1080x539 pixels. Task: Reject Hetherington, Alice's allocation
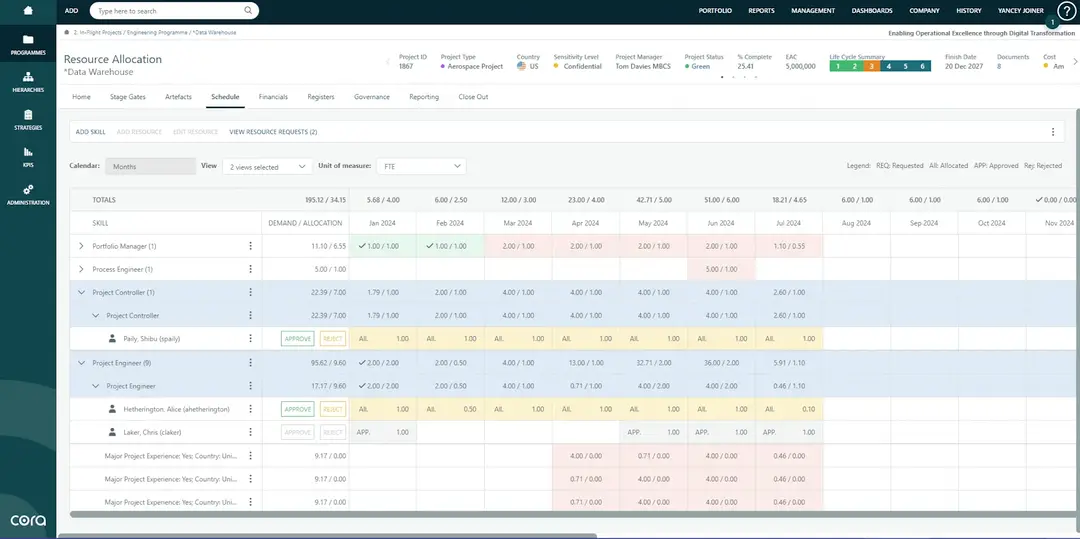[333, 409]
